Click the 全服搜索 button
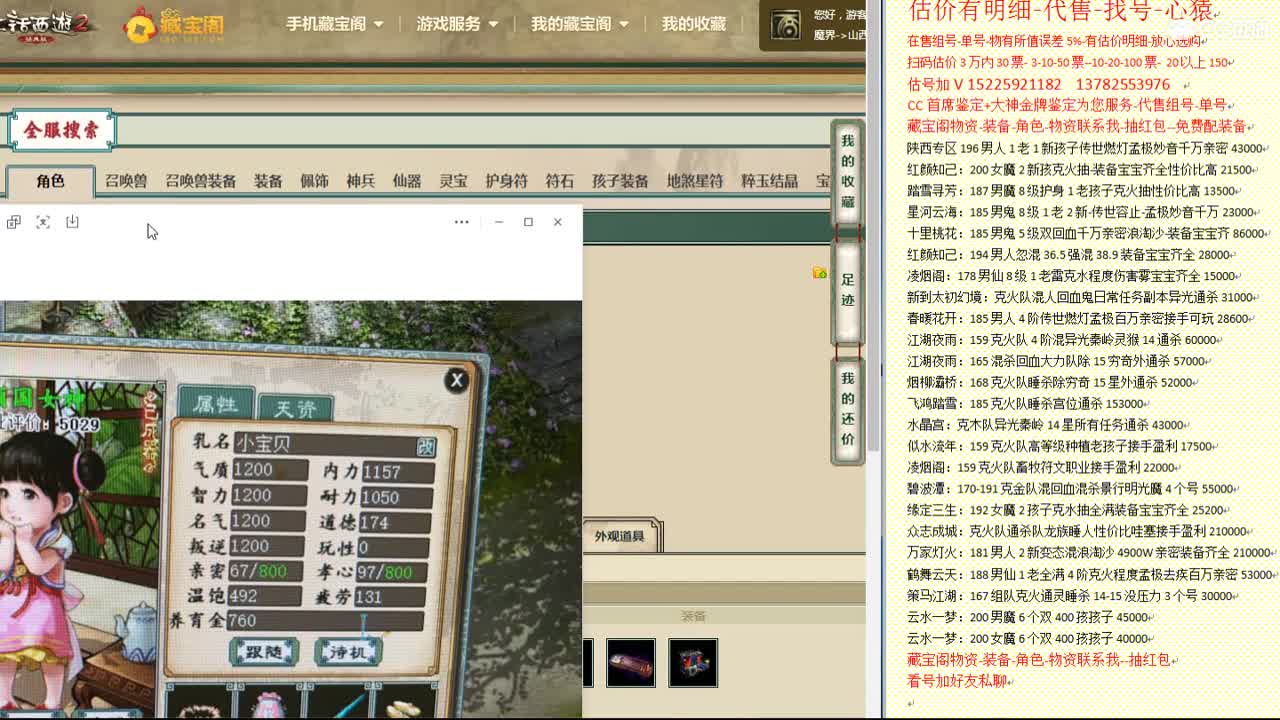Screen dimensions: 1280x720 coord(62,130)
